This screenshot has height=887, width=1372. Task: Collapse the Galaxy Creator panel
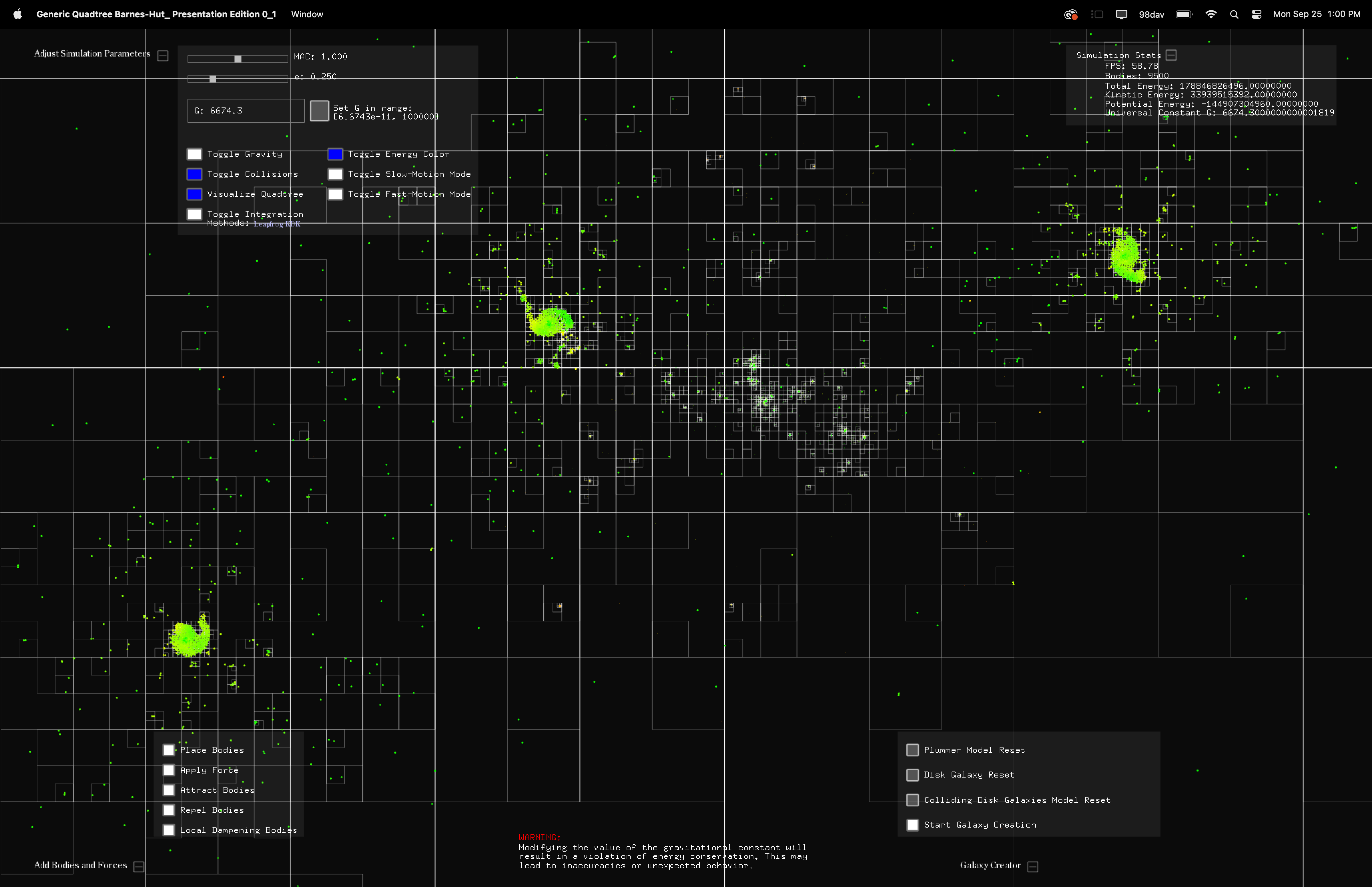tap(1033, 866)
